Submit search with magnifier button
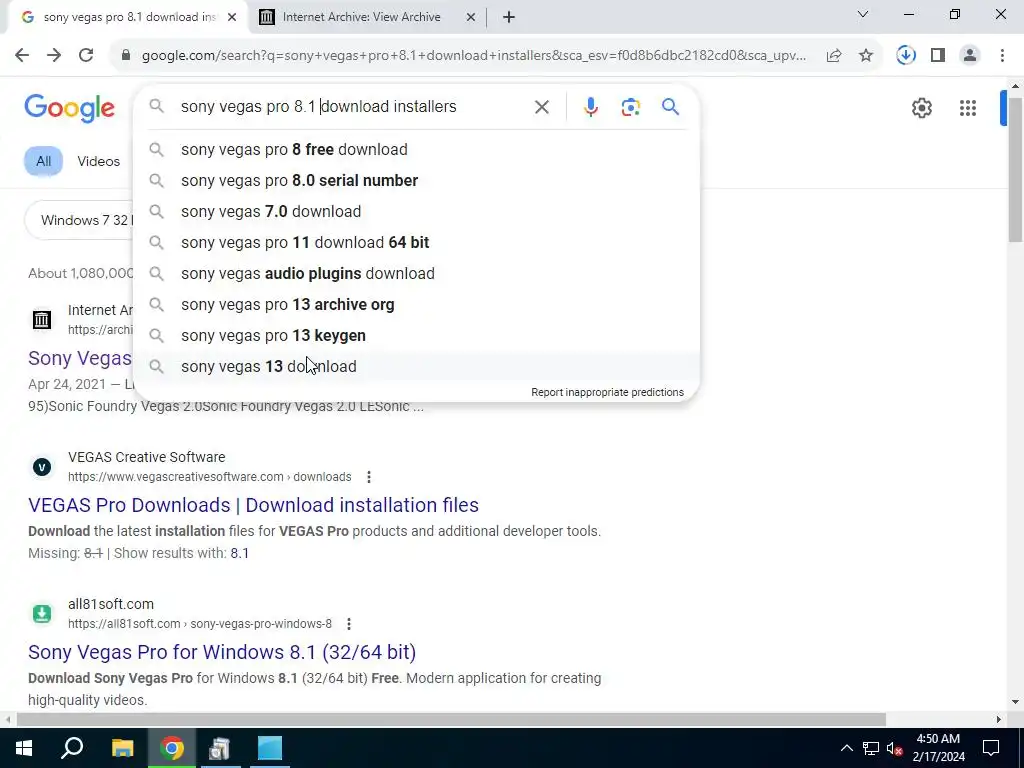The image size is (1024, 768). pos(671,107)
